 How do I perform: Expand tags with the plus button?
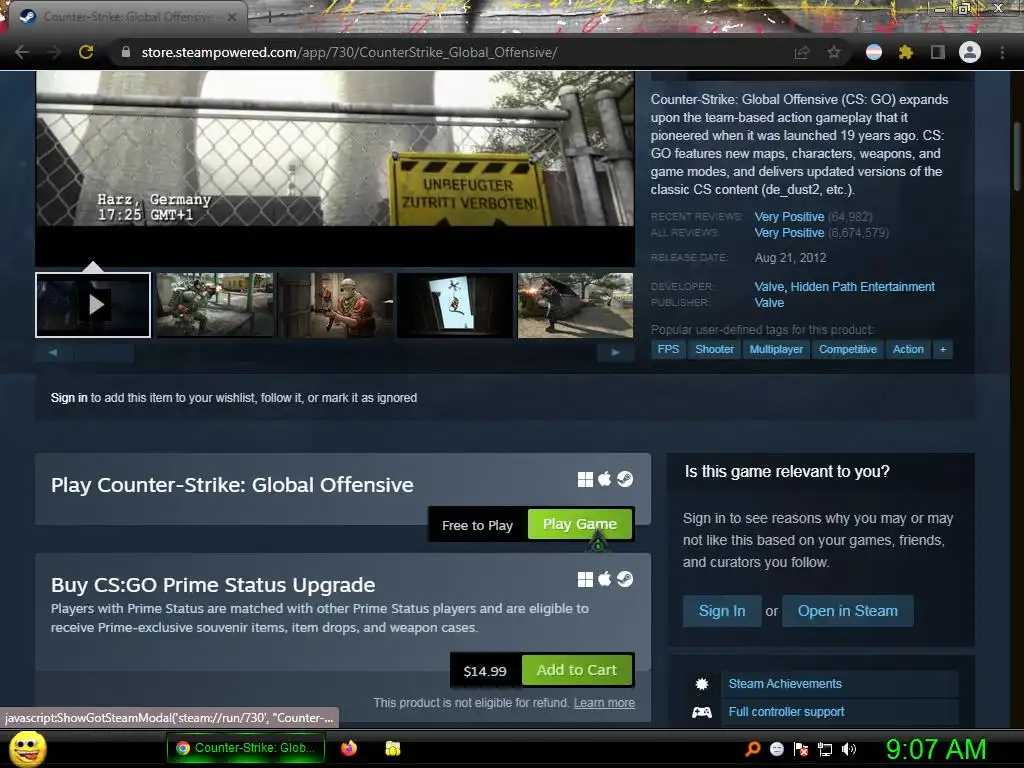(x=942, y=349)
